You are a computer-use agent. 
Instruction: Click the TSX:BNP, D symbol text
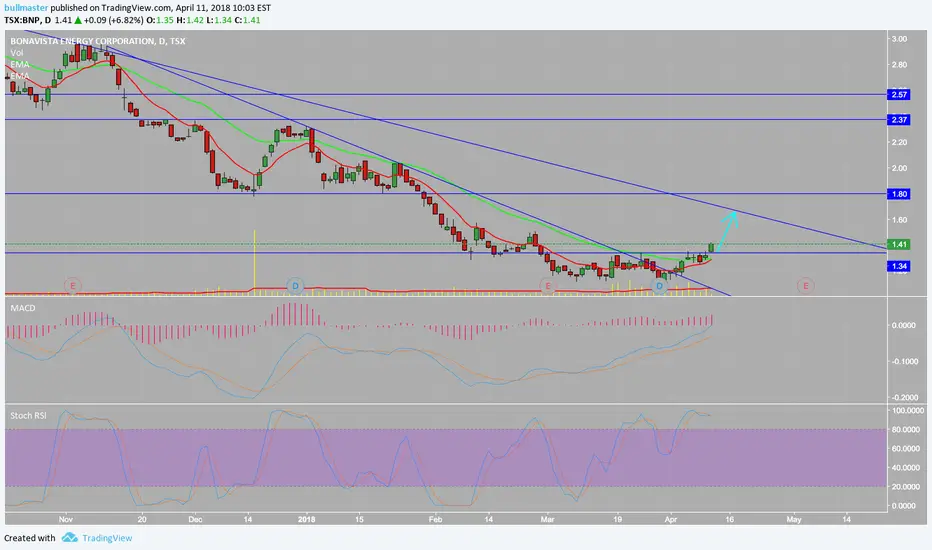27,20
